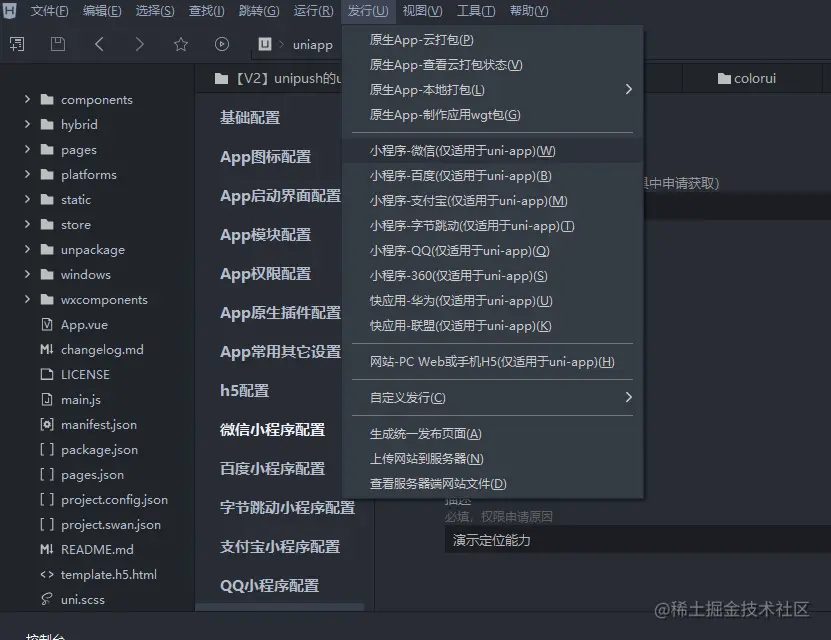Expand the windows folder chevron
The width and height of the screenshot is (831, 640).
(28, 274)
